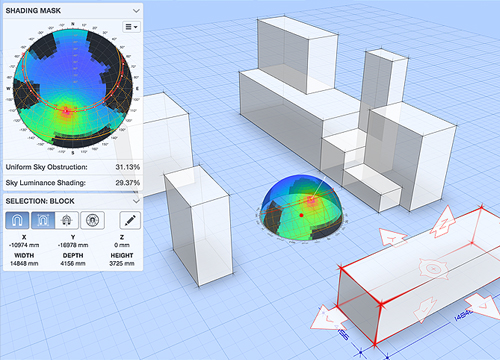Click the red sensor point in dome
500x360 pixels.
[301, 215]
